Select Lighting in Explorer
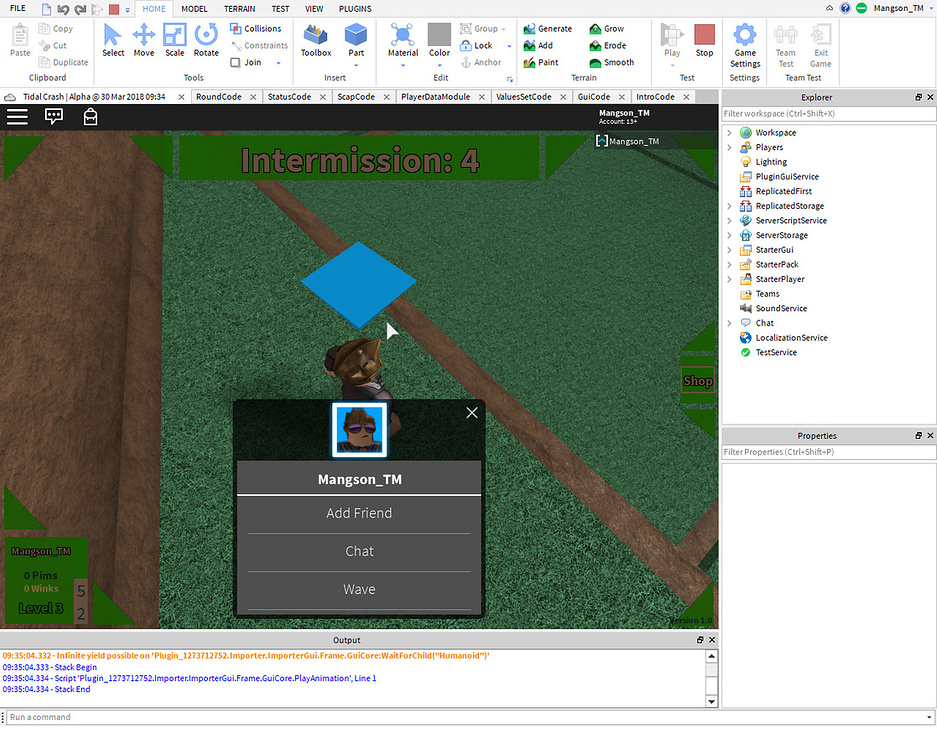This screenshot has height=750, width=937. tap(771, 162)
